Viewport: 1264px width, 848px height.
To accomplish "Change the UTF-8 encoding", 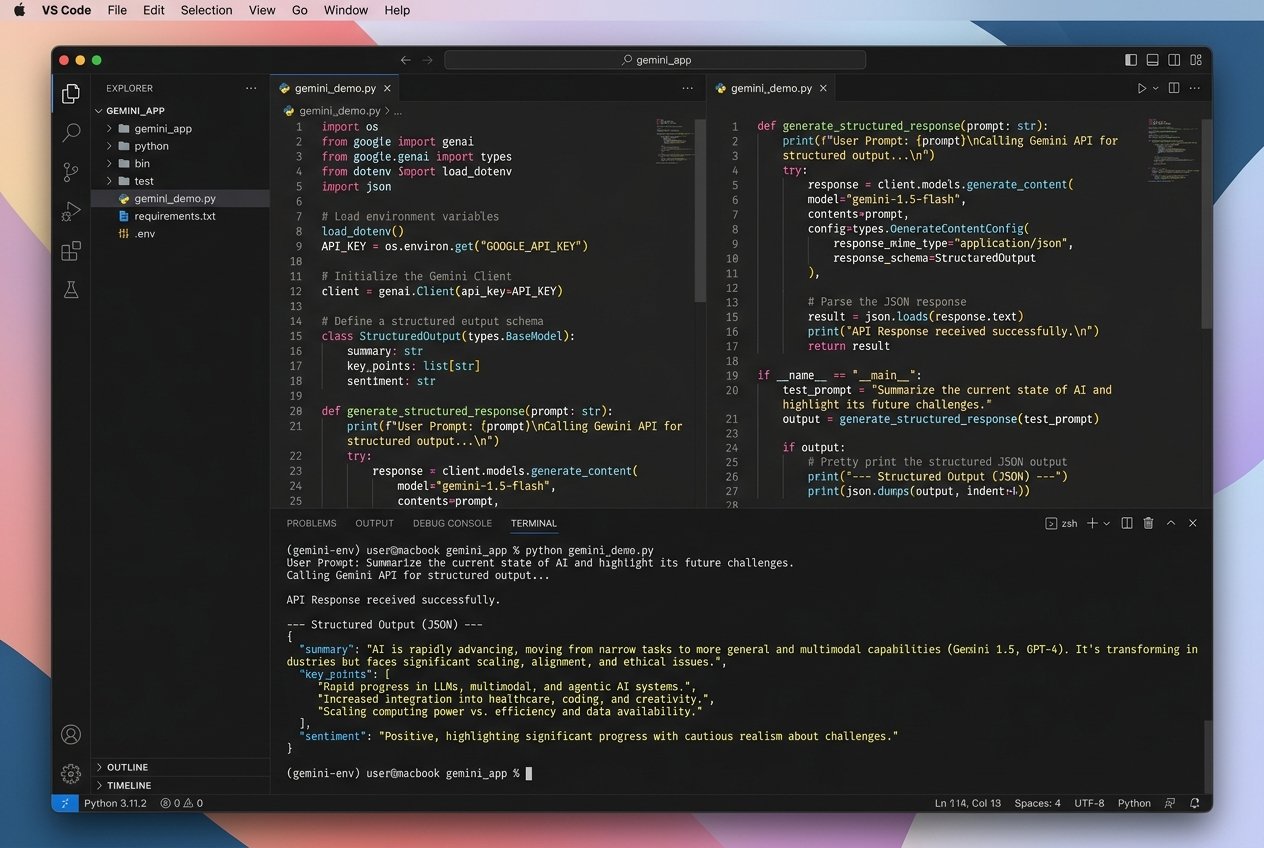I will tap(1090, 803).
